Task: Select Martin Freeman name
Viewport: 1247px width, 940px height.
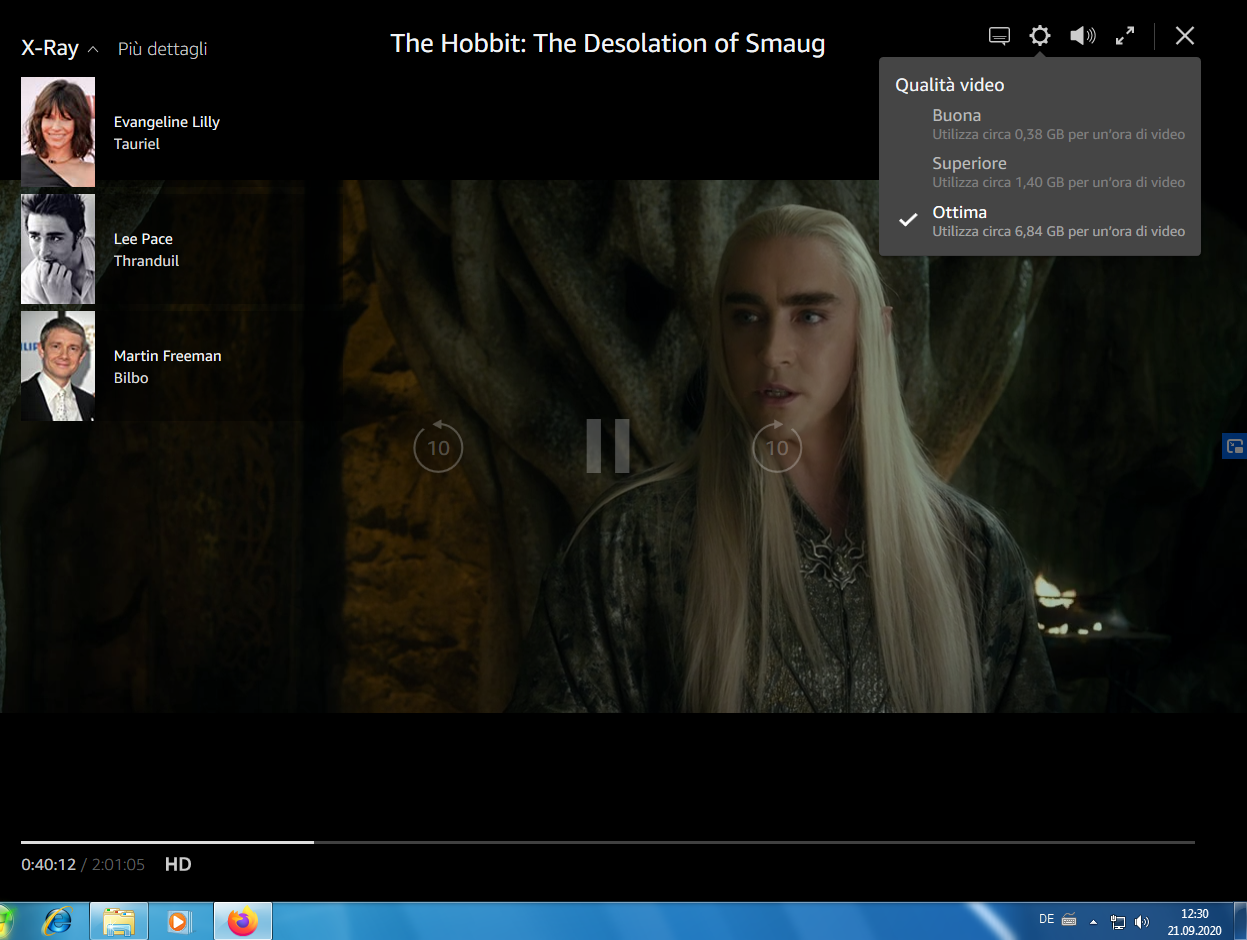Action: coord(168,356)
